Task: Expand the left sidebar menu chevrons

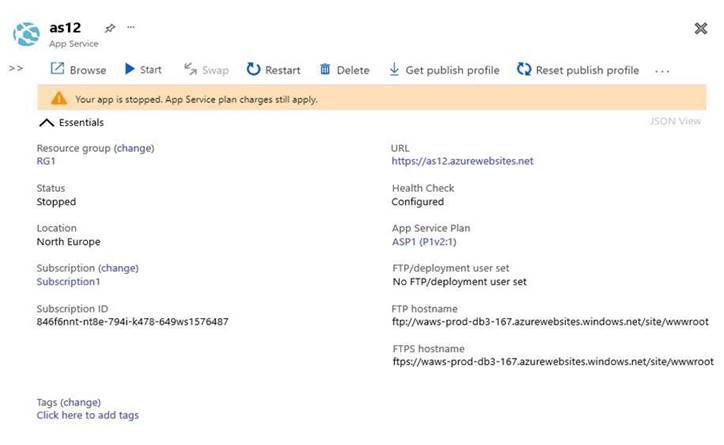Action: (15, 69)
